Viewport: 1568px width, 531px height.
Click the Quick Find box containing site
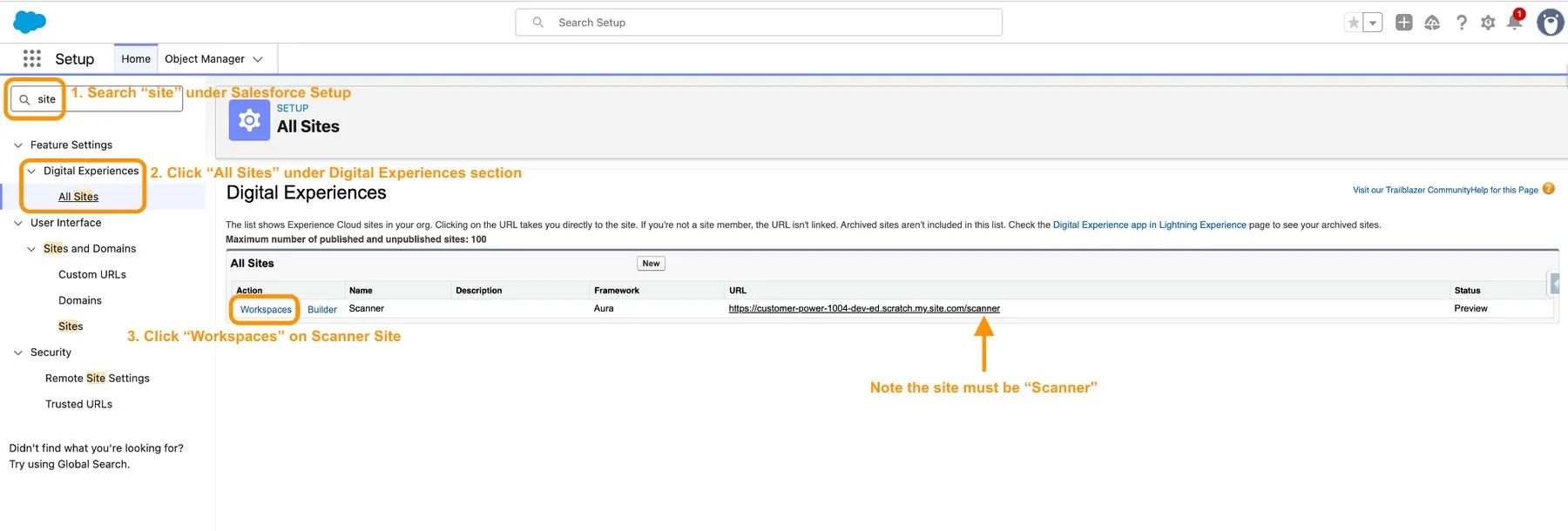[x=97, y=98]
